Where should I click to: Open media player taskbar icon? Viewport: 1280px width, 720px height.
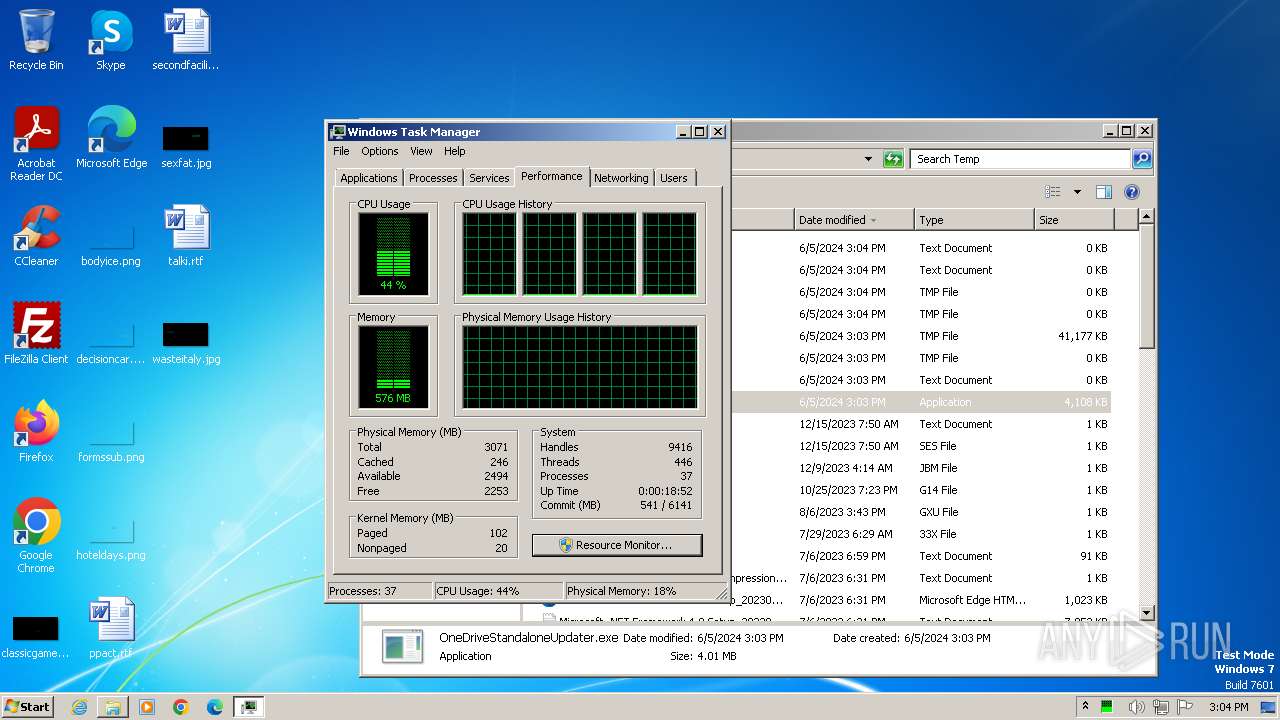tap(147, 707)
